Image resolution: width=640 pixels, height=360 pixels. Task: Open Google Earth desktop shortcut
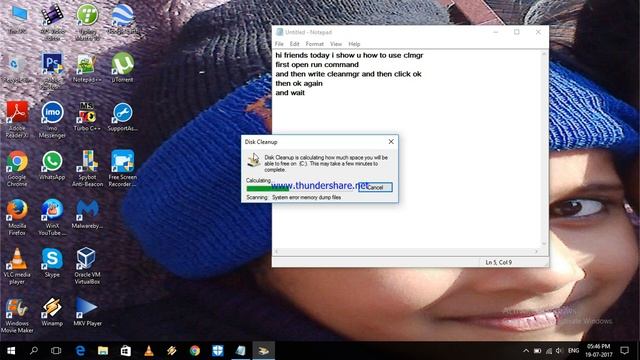122,19
